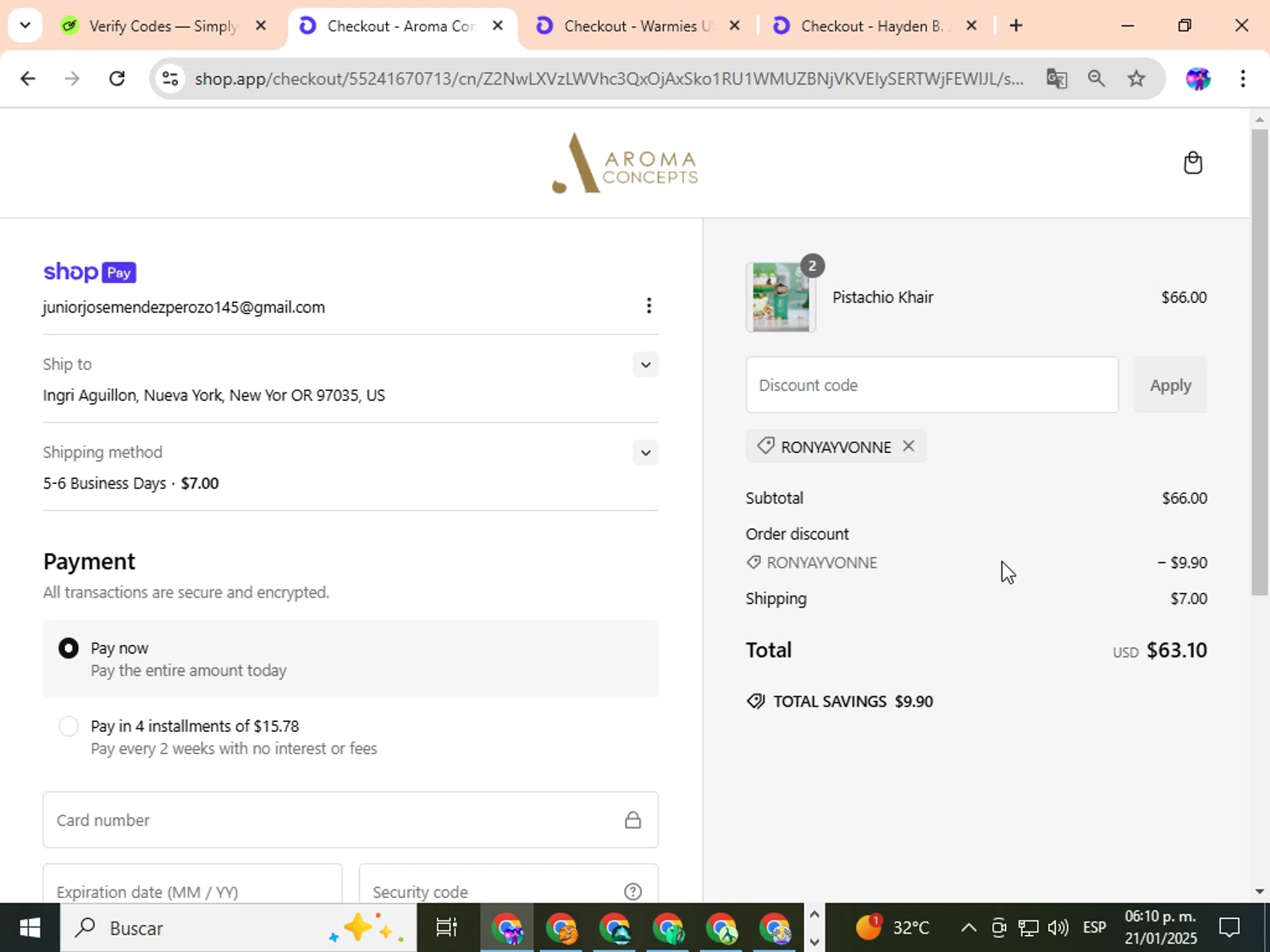Open the site information icon in address bar

170,79
